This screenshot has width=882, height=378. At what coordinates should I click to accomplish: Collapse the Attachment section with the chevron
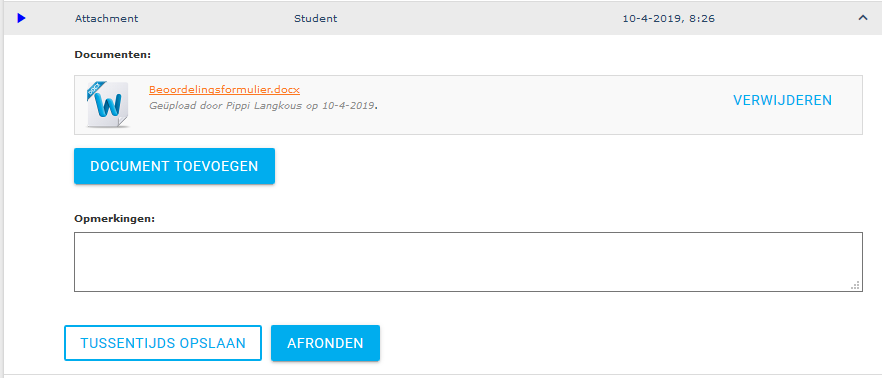pyautogui.click(x=863, y=18)
